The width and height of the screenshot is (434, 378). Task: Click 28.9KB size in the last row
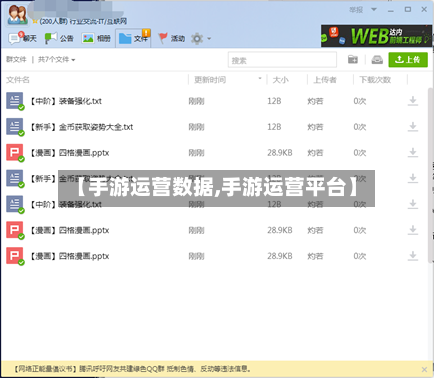280,256
